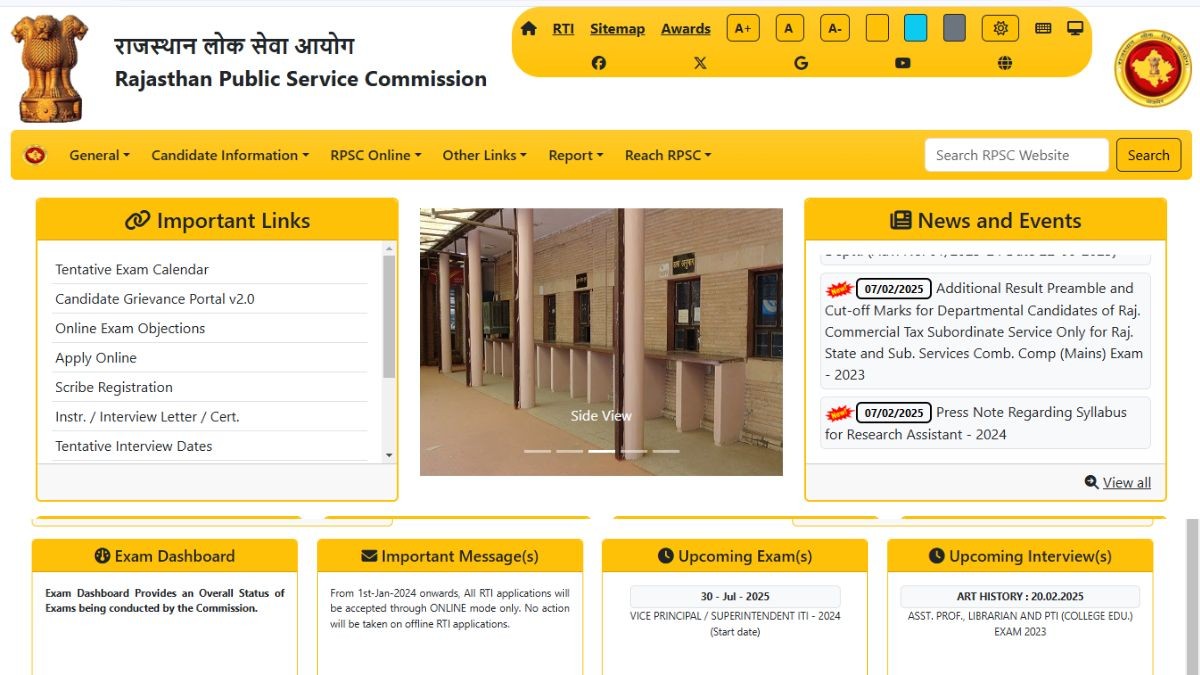Open the X (Twitter) icon
1200x675 pixels.
[700, 63]
